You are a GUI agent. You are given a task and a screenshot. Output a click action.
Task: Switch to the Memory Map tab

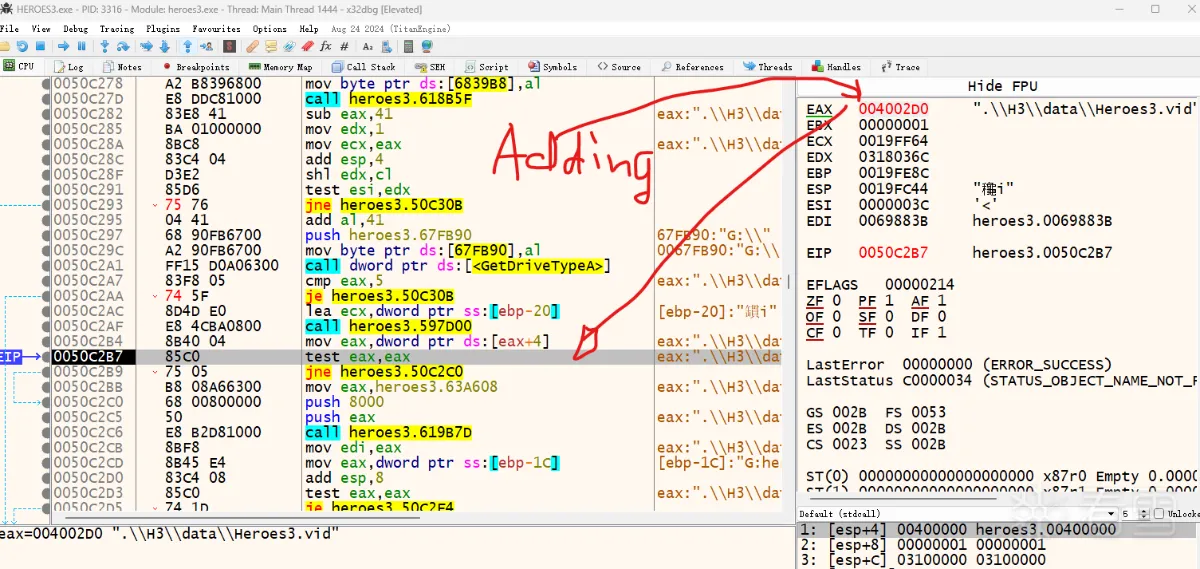pos(280,67)
